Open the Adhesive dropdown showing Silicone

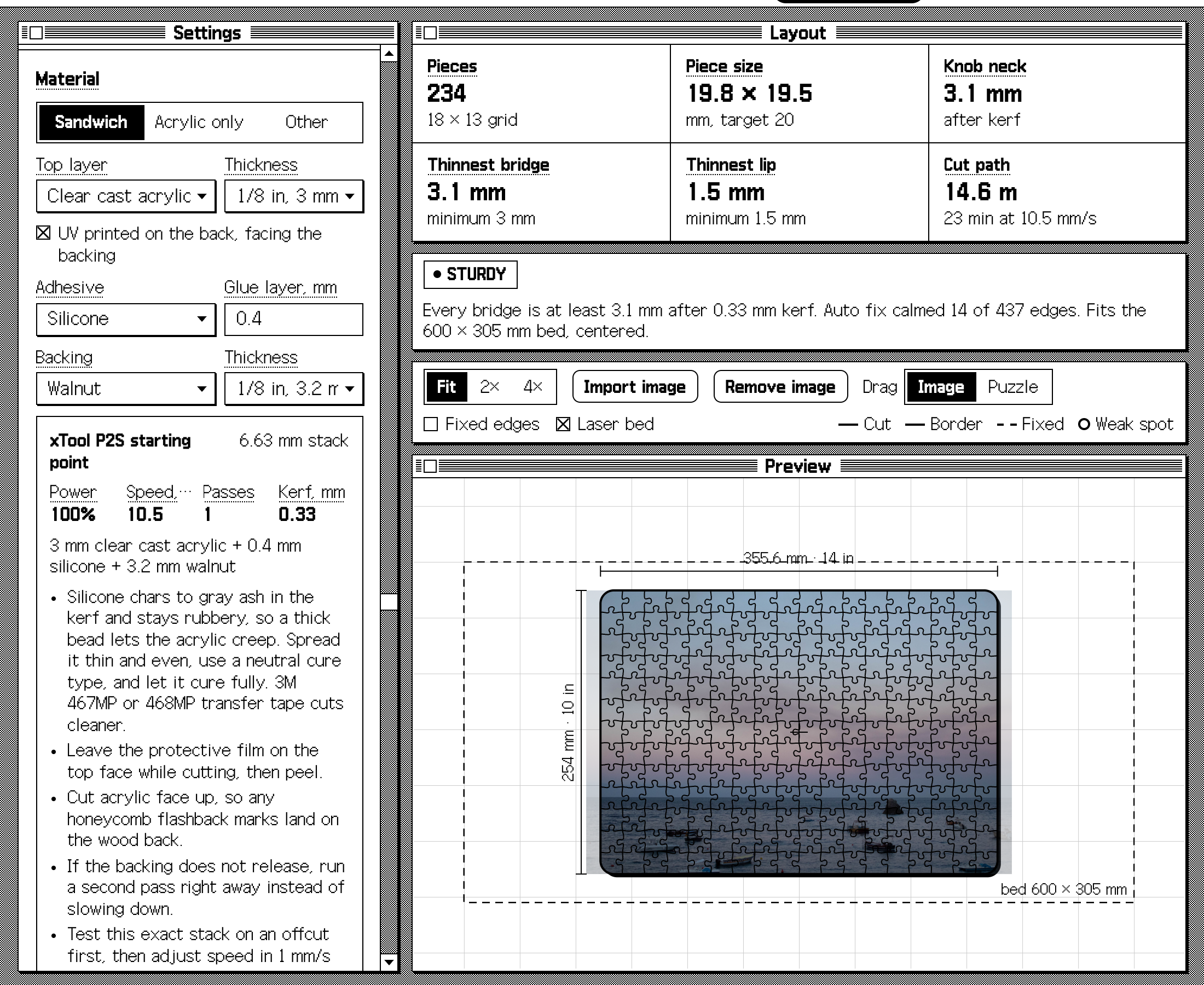point(126,319)
